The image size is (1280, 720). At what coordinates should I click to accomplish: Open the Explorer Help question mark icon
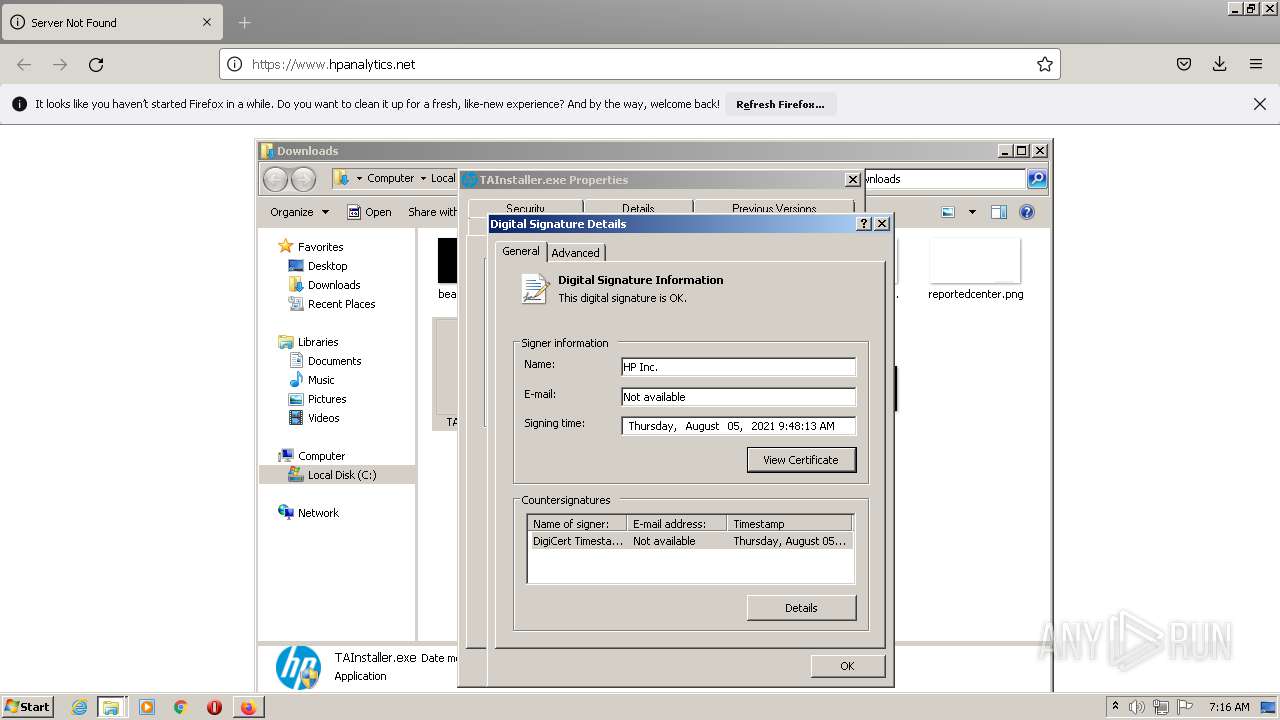click(x=1026, y=212)
